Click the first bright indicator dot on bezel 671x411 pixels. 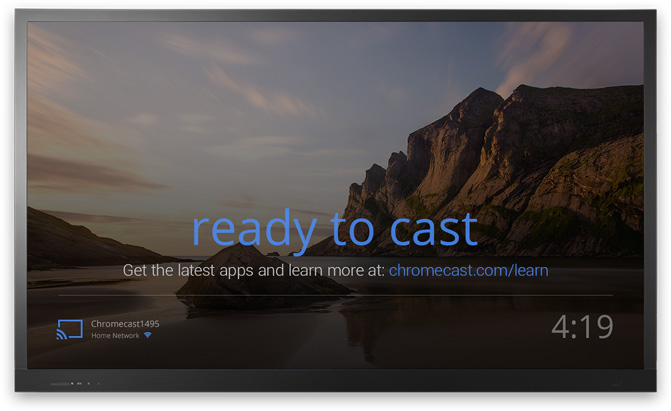pyautogui.click(x=72, y=384)
